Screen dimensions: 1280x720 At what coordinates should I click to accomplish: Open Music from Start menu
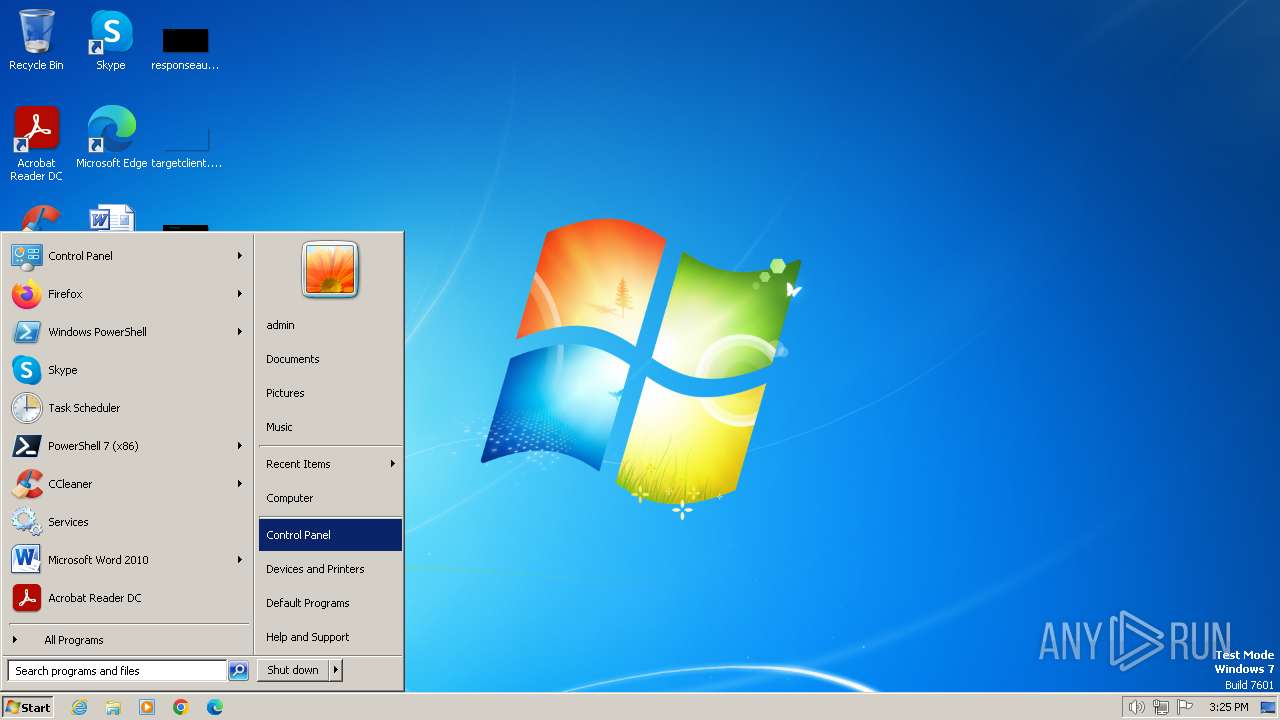(x=330, y=427)
